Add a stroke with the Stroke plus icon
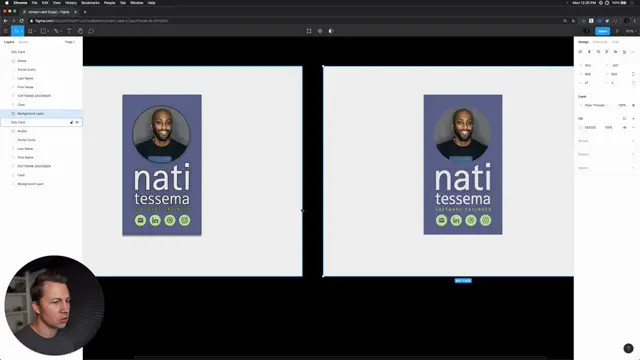Screen dimensions: 640x360 click(x=633, y=141)
